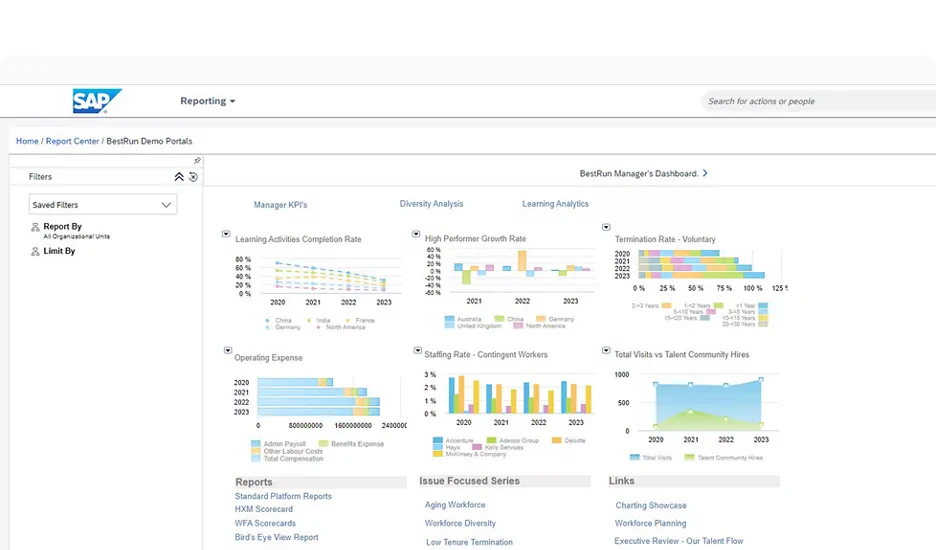Click the Reports section heading
Image resolution: width=936 pixels, height=550 pixels.
[x=254, y=482]
